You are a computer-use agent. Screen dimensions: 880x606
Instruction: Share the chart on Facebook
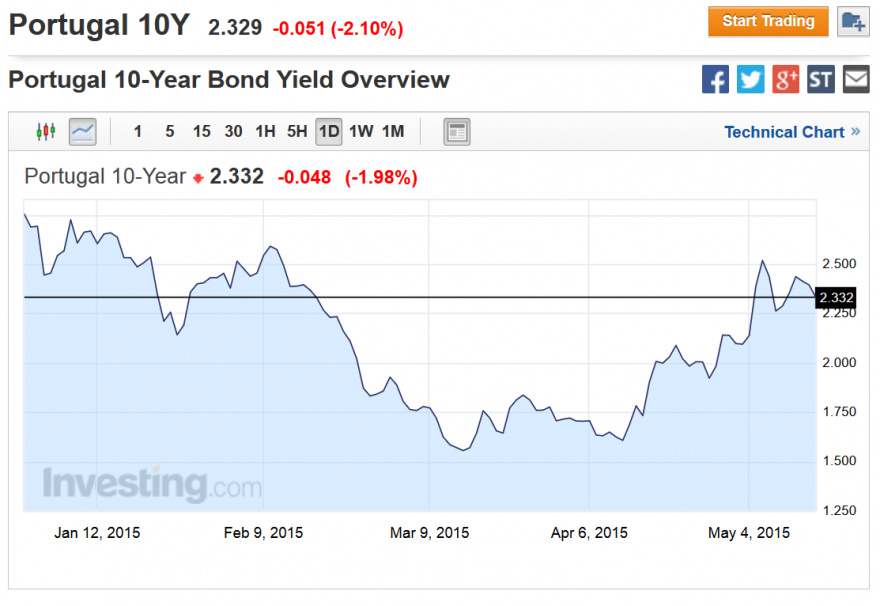(x=715, y=79)
